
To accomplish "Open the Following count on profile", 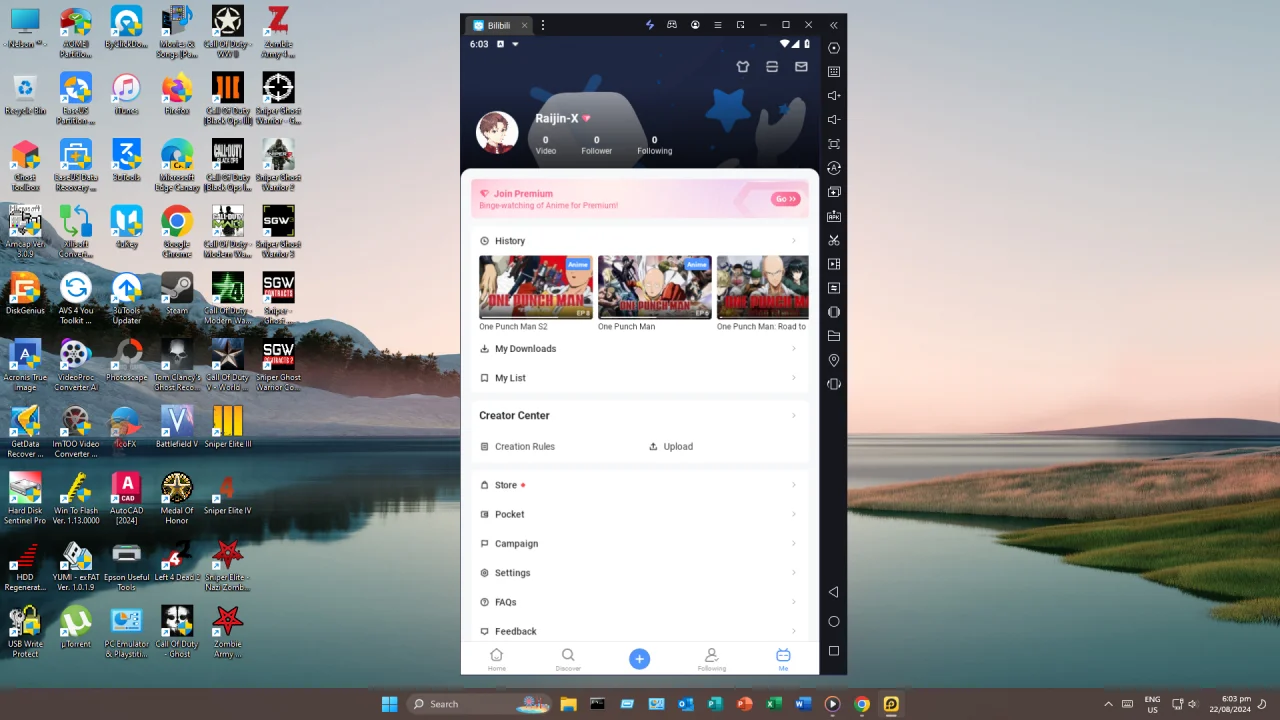I will coord(654,146).
